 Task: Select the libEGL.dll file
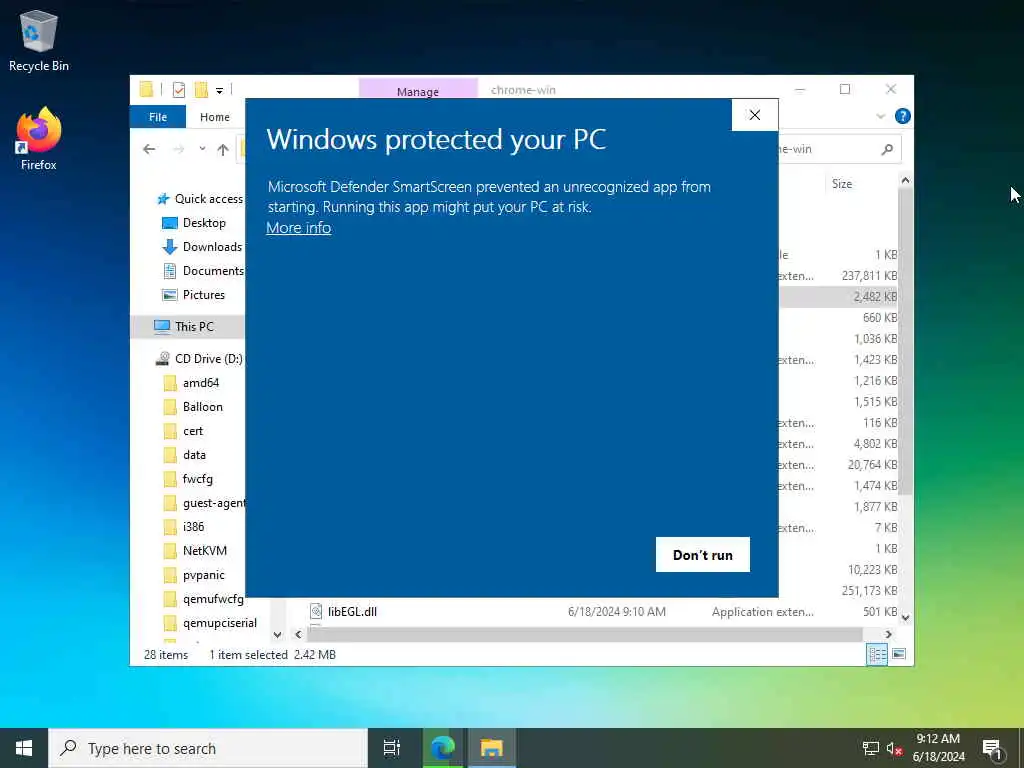(x=353, y=612)
